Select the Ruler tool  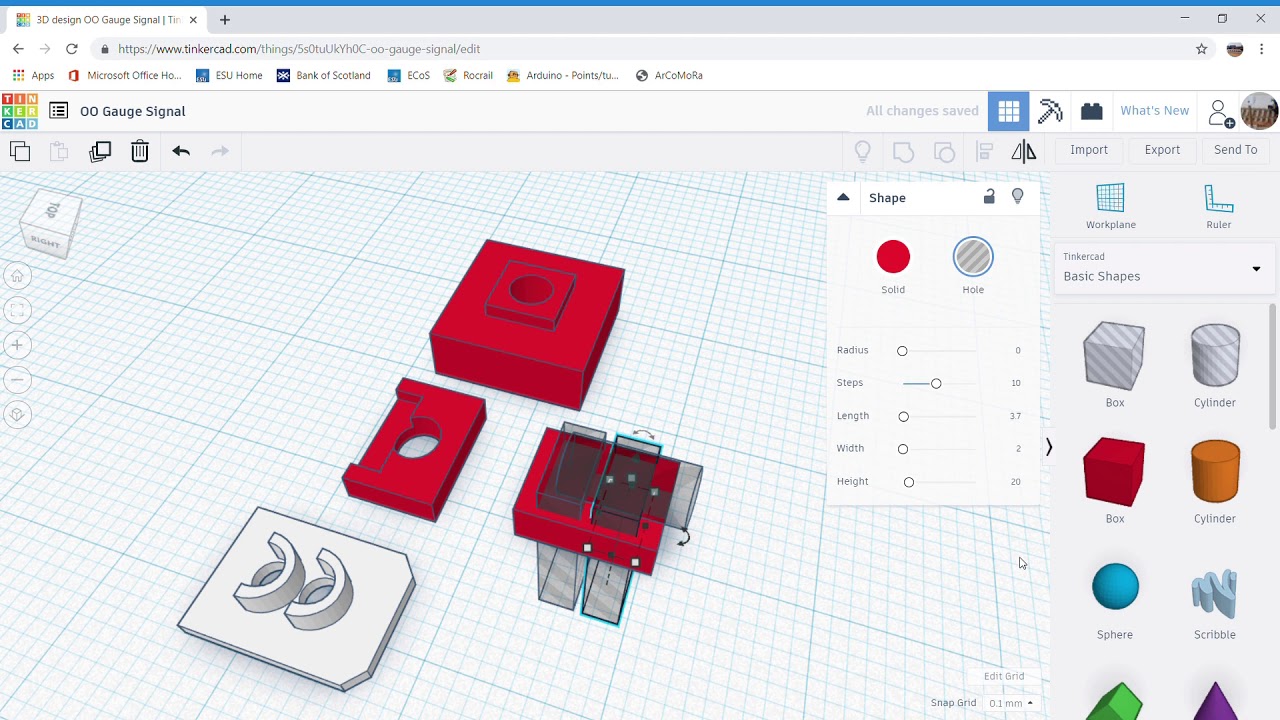click(1219, 206)
